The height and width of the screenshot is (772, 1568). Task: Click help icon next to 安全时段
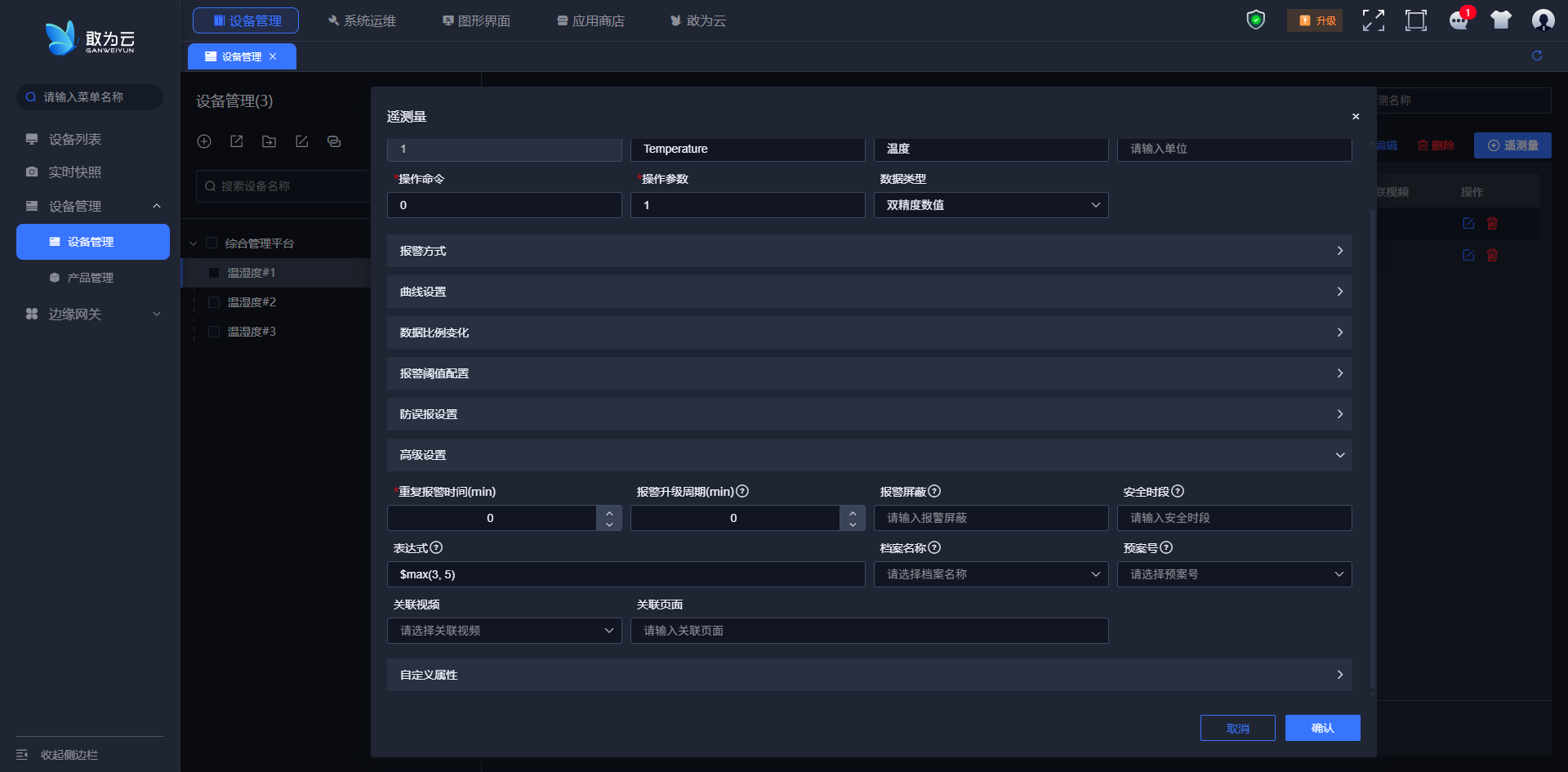[x=1178, y=491]
